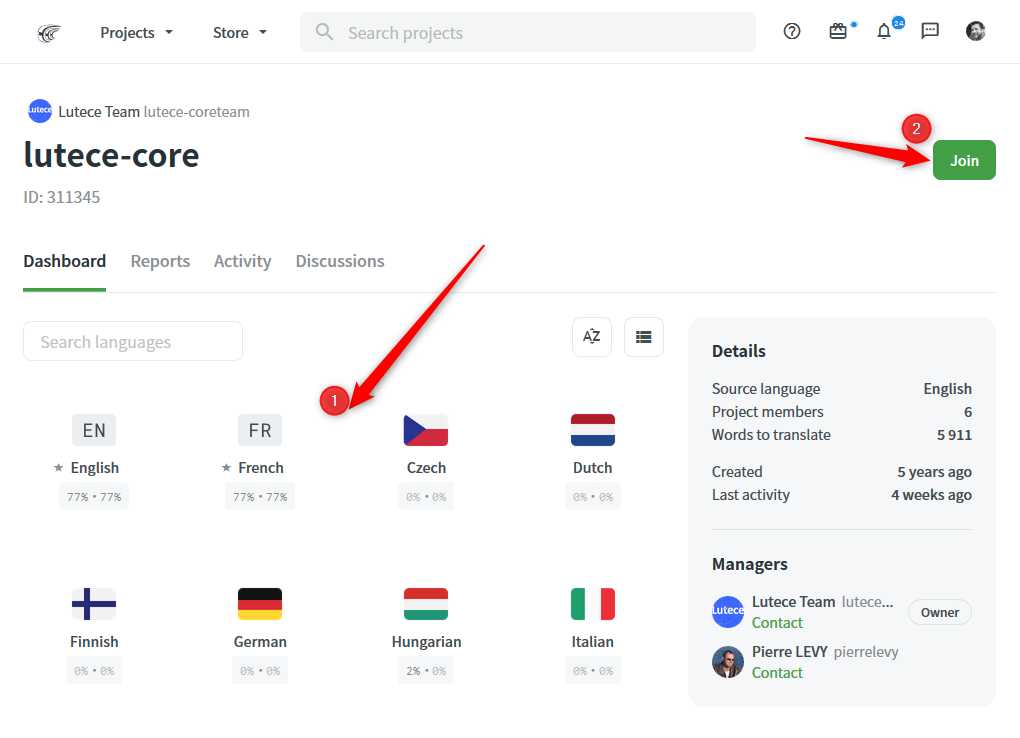Screen dimensions: 1020x738
Task: Click inside the Search languages field
Action: [x=132, y=341]
